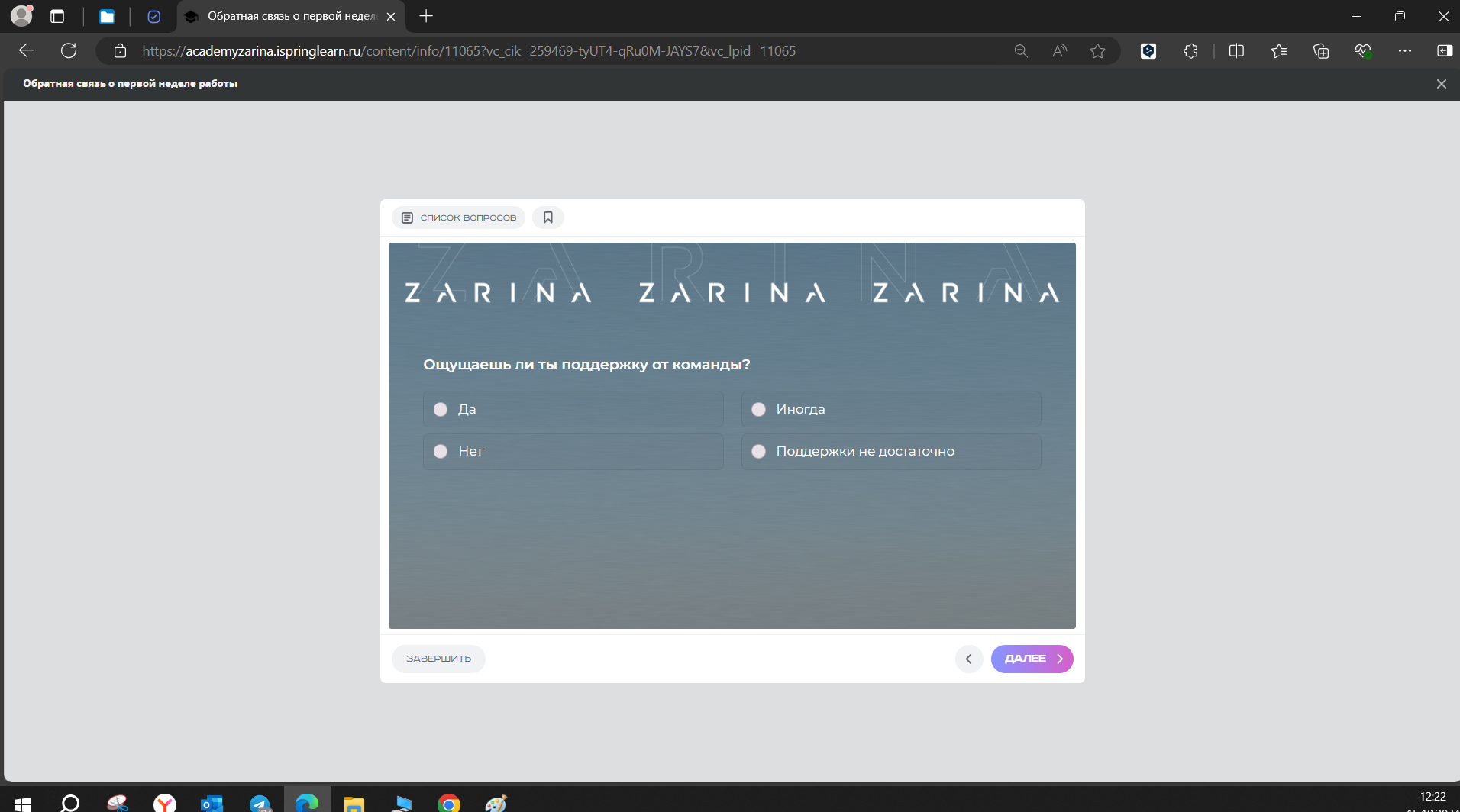Choose the 'Иногда' radio option
This screenshot has width=1460, height=812.
758,410
